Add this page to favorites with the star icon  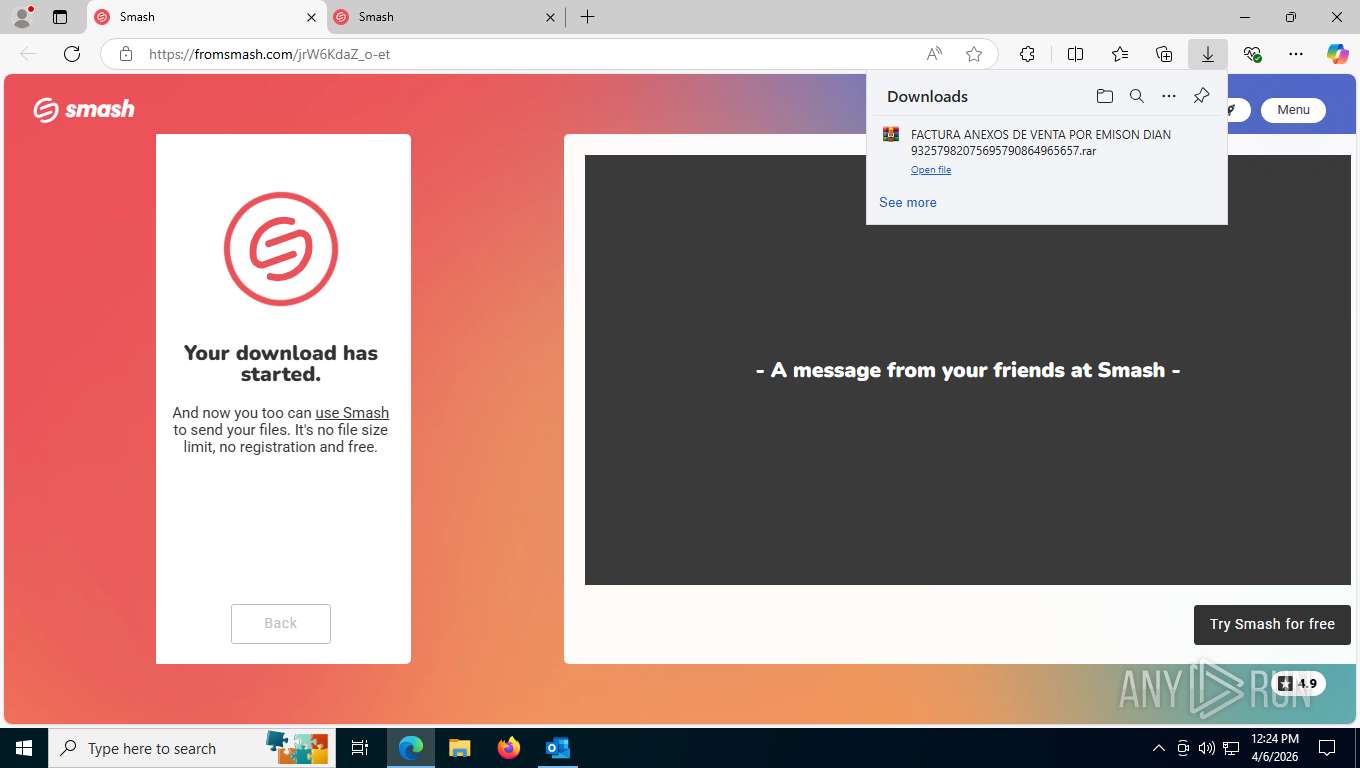tap(974, 54)
